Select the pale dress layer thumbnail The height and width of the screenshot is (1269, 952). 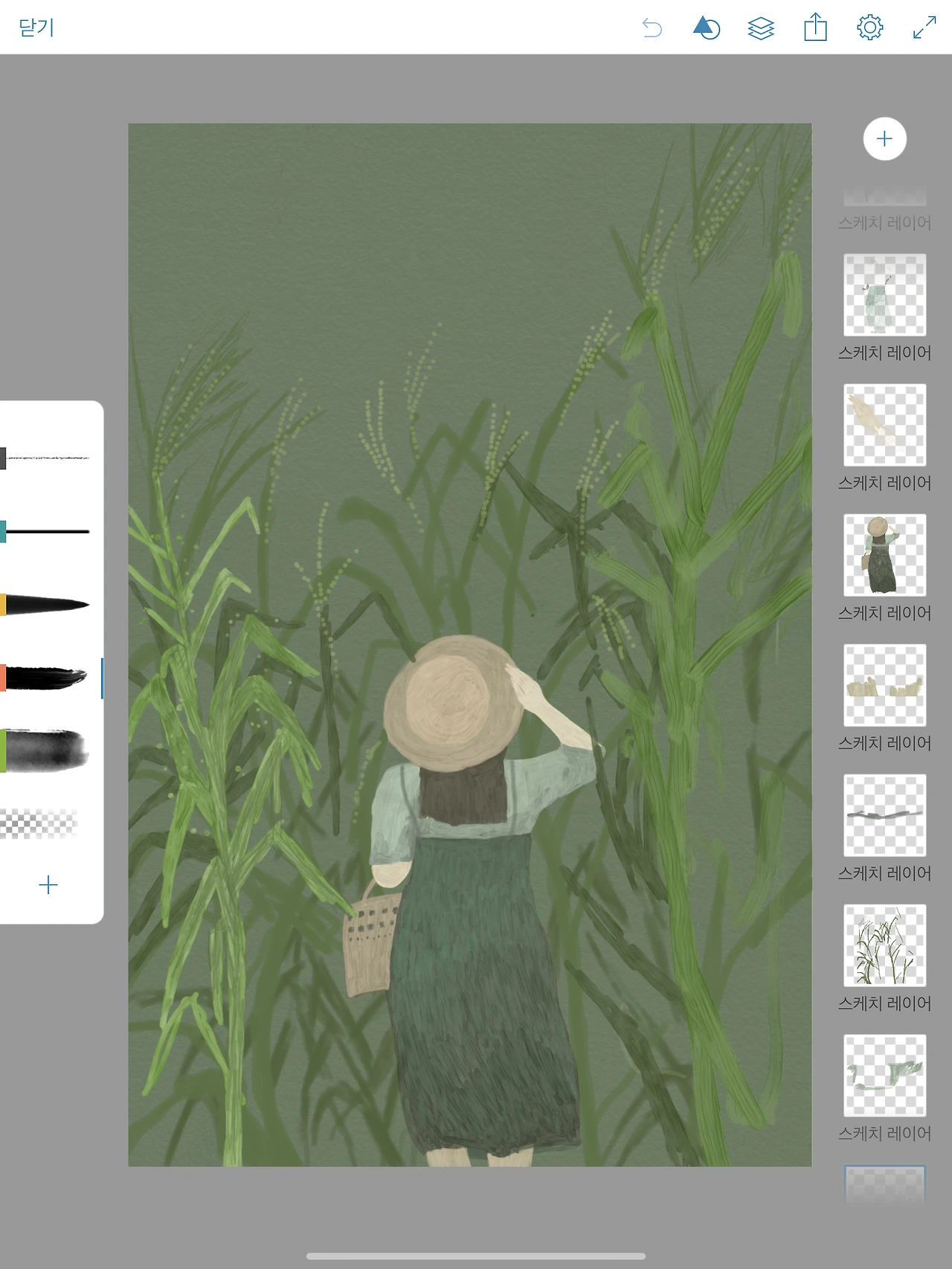coord(884,295)
